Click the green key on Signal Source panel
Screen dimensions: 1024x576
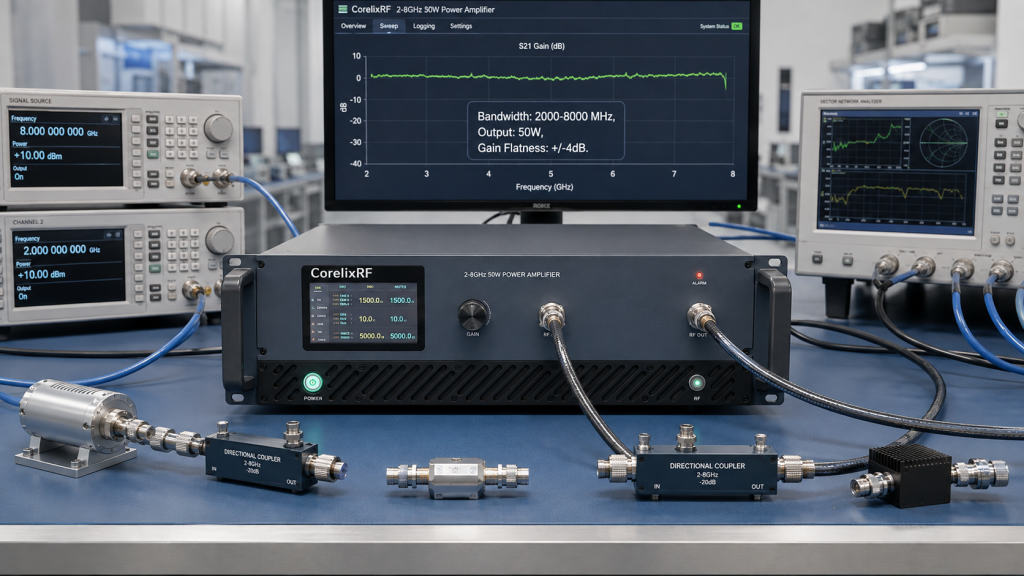pyautogui.click(x=152, y=154)
